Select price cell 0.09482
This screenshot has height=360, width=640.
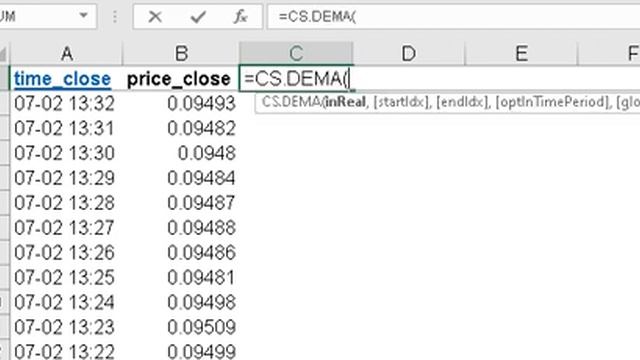point(181,129)
